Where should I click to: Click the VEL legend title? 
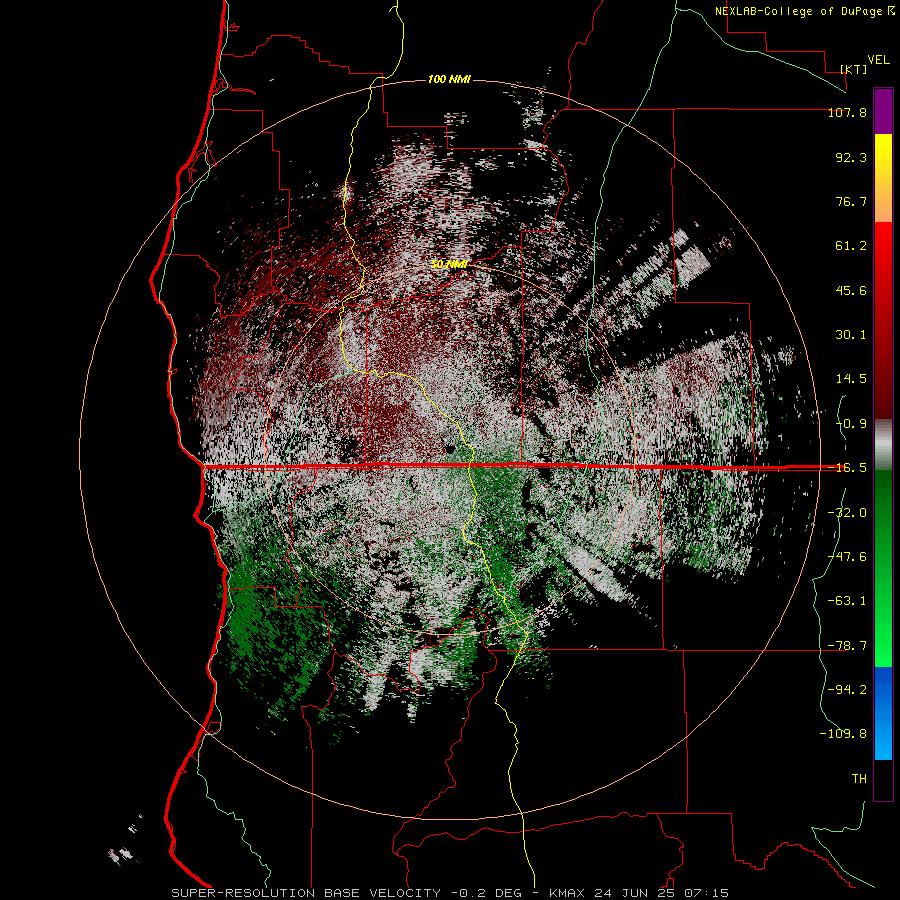[x=878, y=59]
